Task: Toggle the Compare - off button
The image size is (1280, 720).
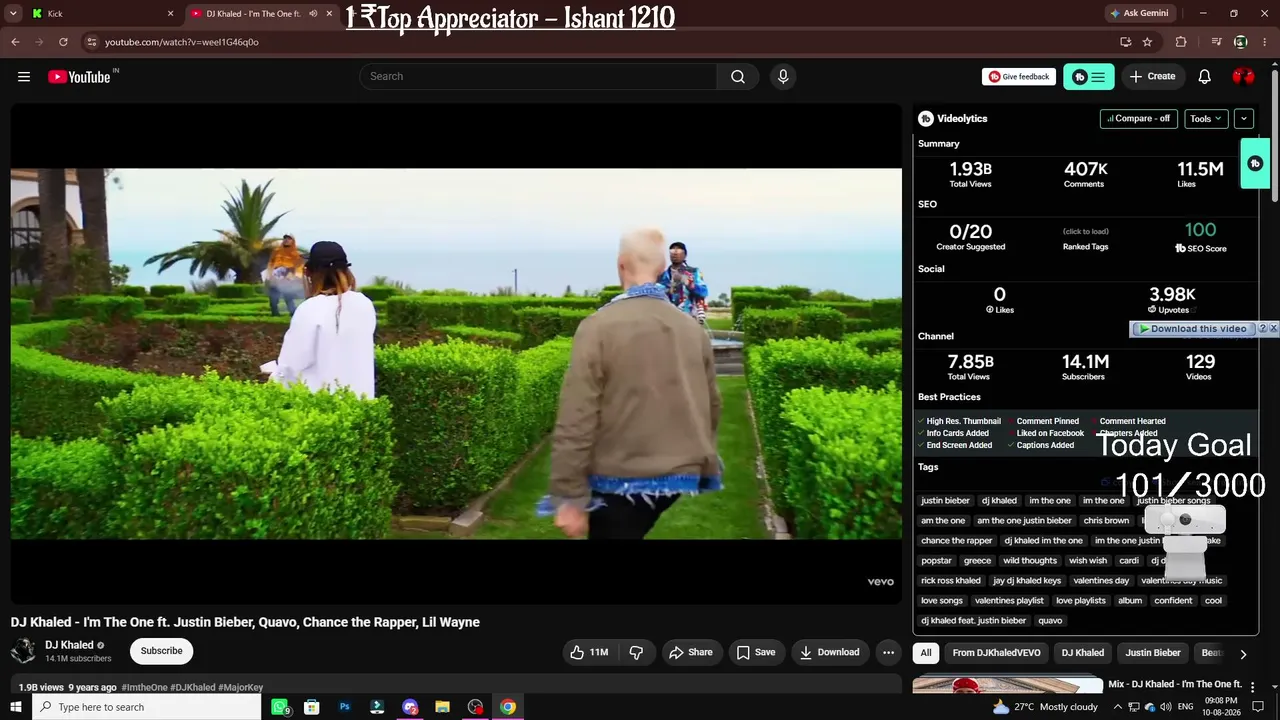Action: (x=1139, y=118)
